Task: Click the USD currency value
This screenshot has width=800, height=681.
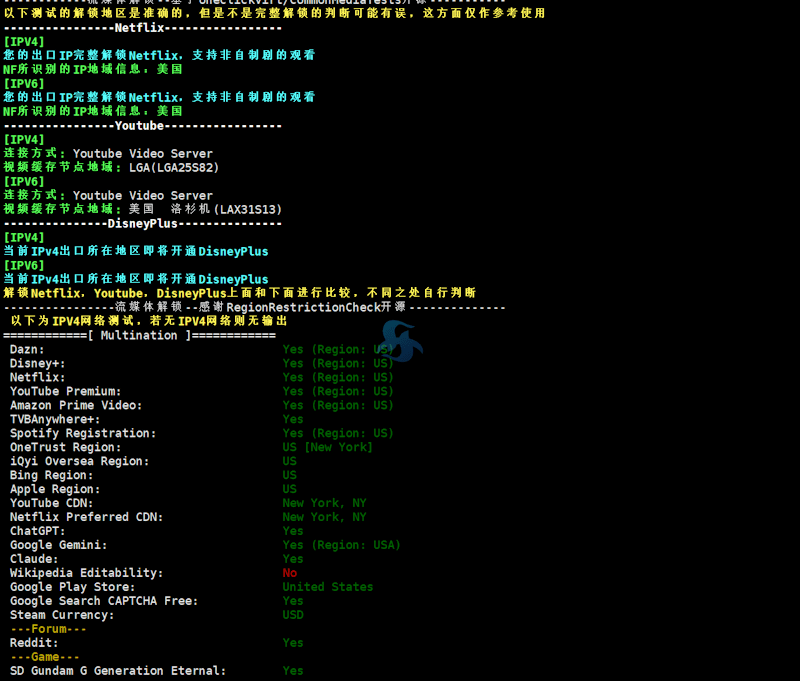Action: click(293, 615)
